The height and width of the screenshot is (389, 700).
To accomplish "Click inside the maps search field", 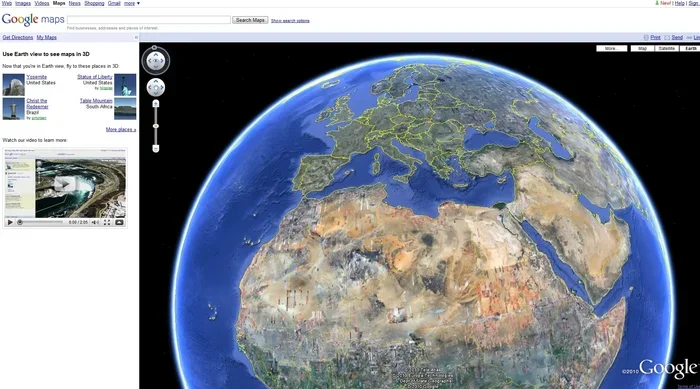I will click(149, 20).
